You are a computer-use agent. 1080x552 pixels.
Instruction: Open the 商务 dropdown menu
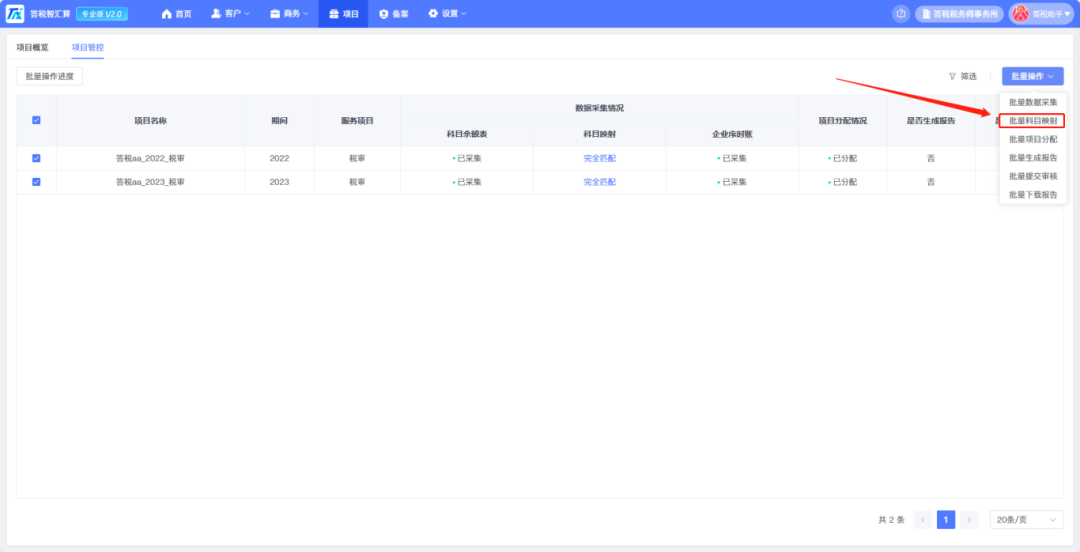(x=289, y=14)
